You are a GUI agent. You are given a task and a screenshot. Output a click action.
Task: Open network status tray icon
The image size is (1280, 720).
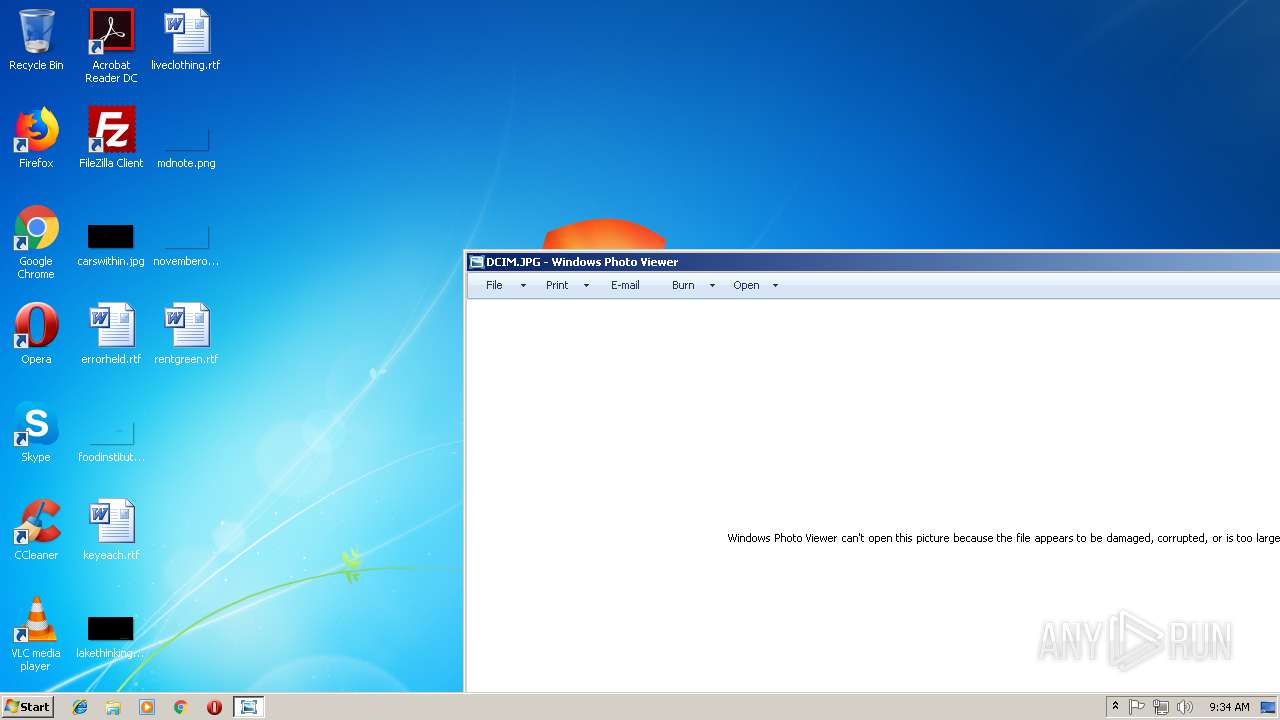coord(1161,707)
